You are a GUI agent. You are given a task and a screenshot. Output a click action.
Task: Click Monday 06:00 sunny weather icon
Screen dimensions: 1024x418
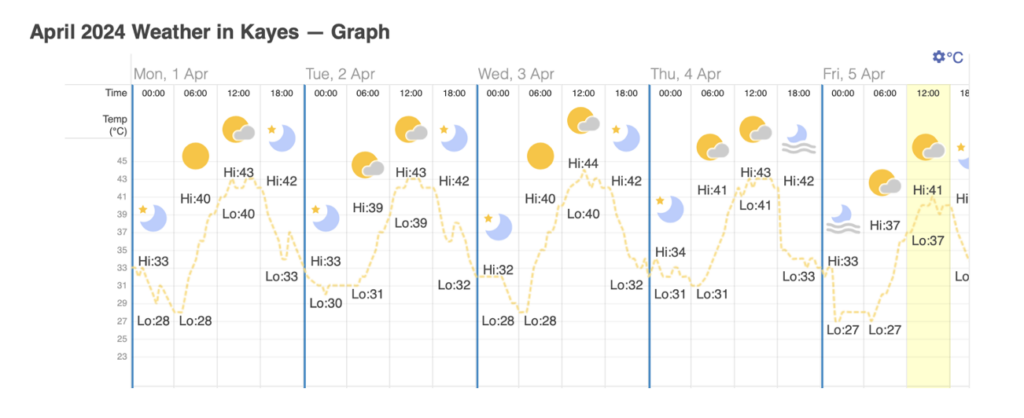tap(195, 156)
